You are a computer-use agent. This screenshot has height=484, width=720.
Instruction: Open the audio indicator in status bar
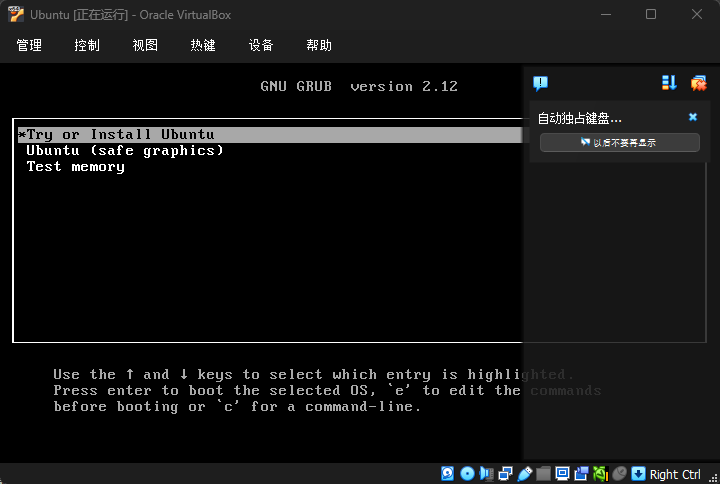(486, 474)
